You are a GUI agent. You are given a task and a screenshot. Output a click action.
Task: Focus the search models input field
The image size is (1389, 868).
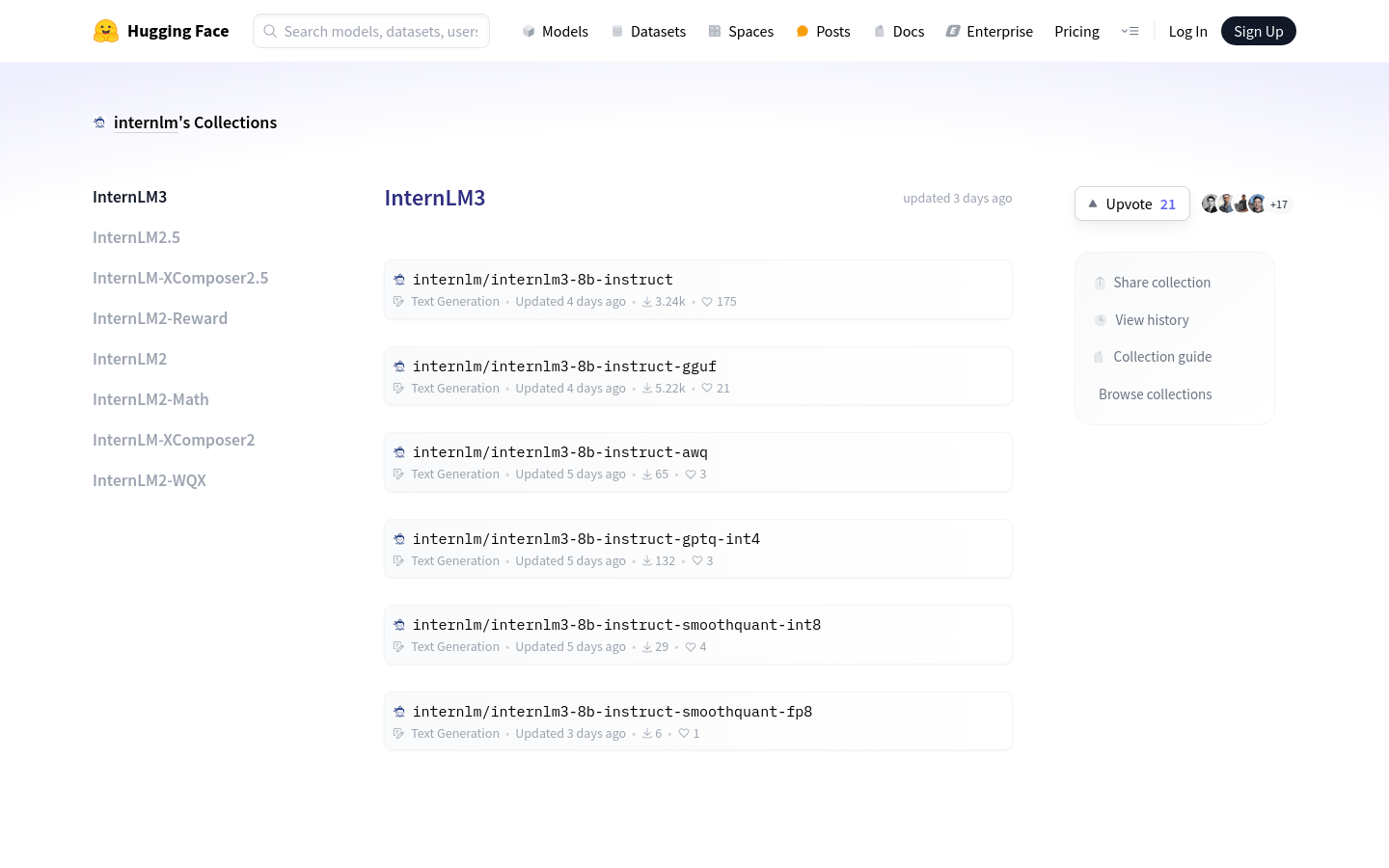(x=381, y=32)
